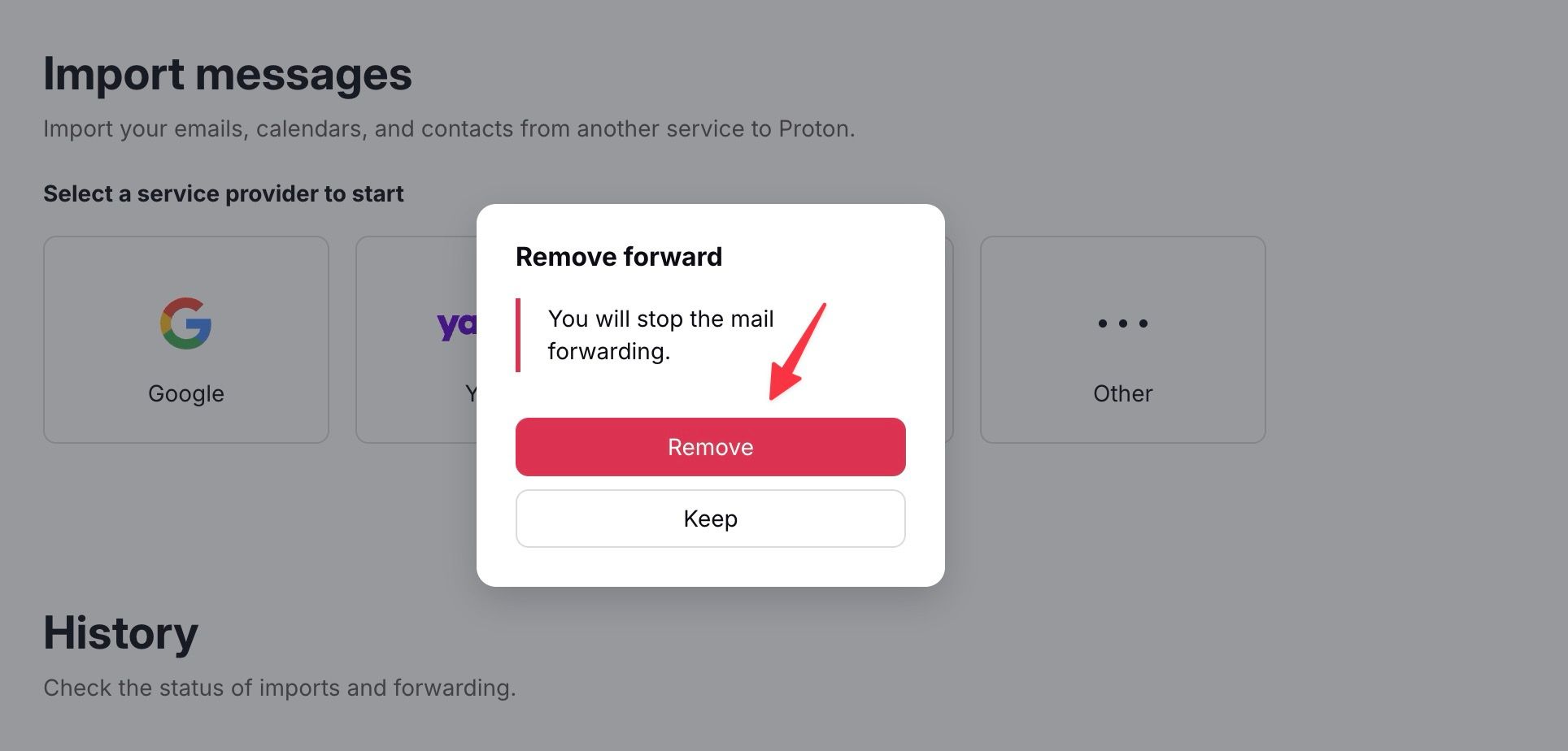
Task: Select the Google provider card
Action: coord(185,340)
